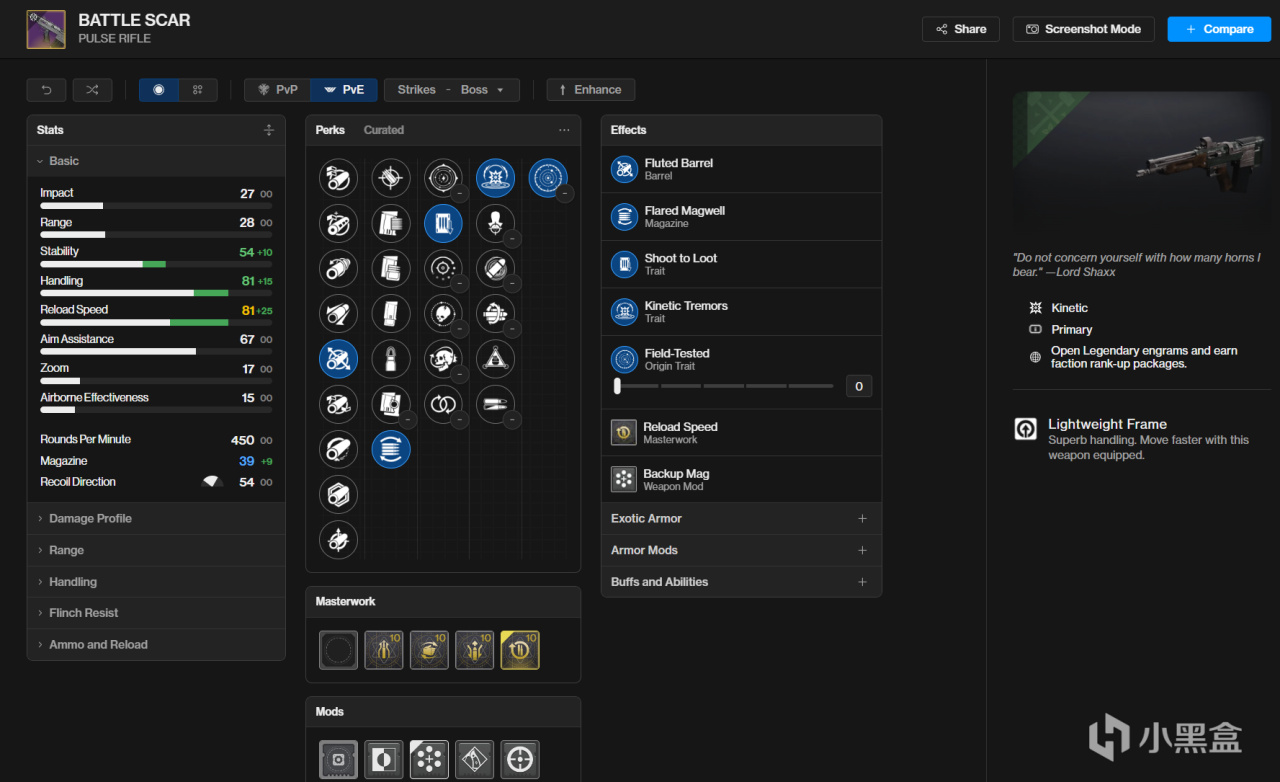Image resolution: width=1280 pixels, height=782 pixels.
Task: Switch to the Curated tab
Action: point(384,130)
